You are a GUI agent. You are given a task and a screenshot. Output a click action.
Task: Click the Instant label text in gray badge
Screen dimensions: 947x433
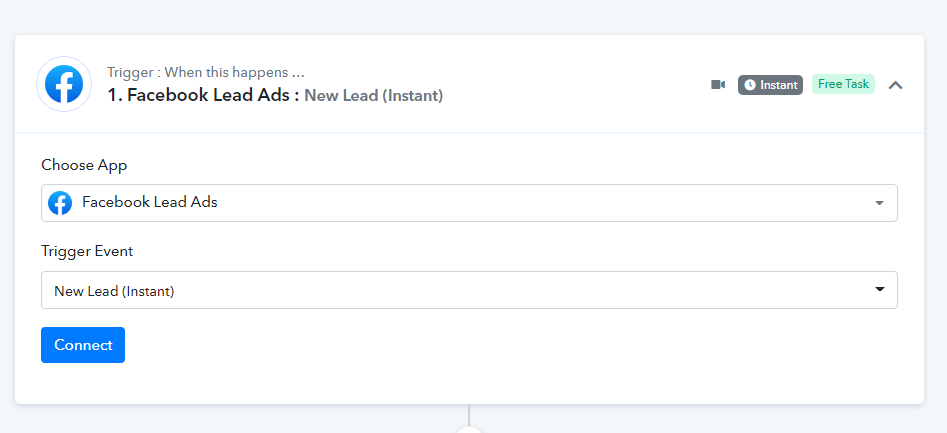click(x=778, y=85)
